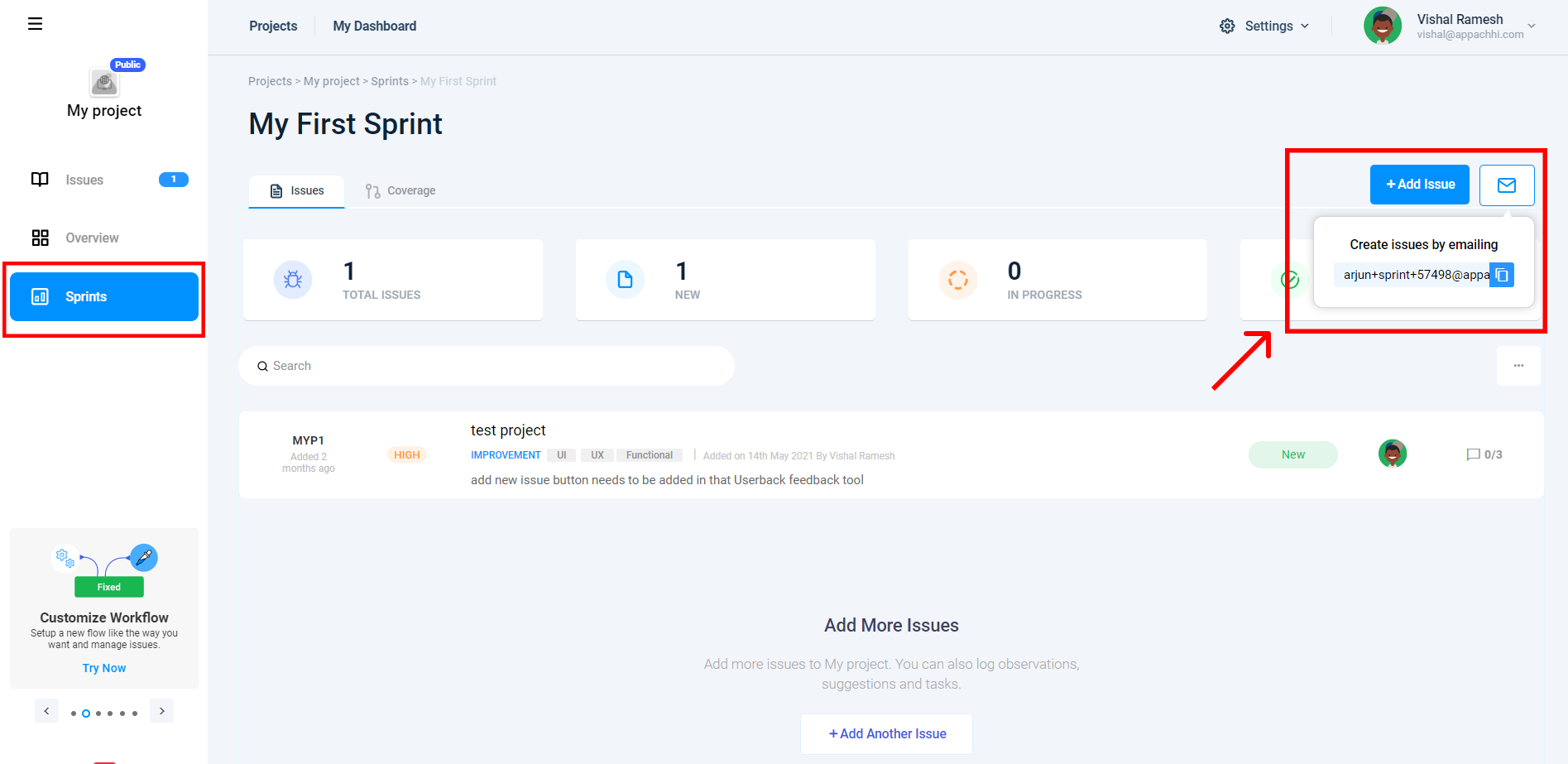Image resolution: width=1568 pixels, height=764 pixels.
Task: Go to previous tip with left chevron
Action: [46, 711]
